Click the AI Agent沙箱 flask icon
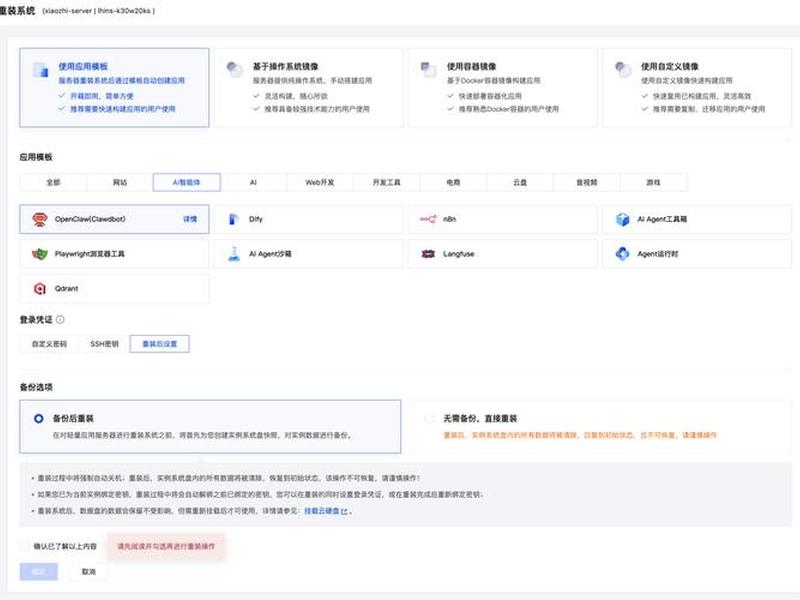 pyautogui.click(x=234, y=254)
